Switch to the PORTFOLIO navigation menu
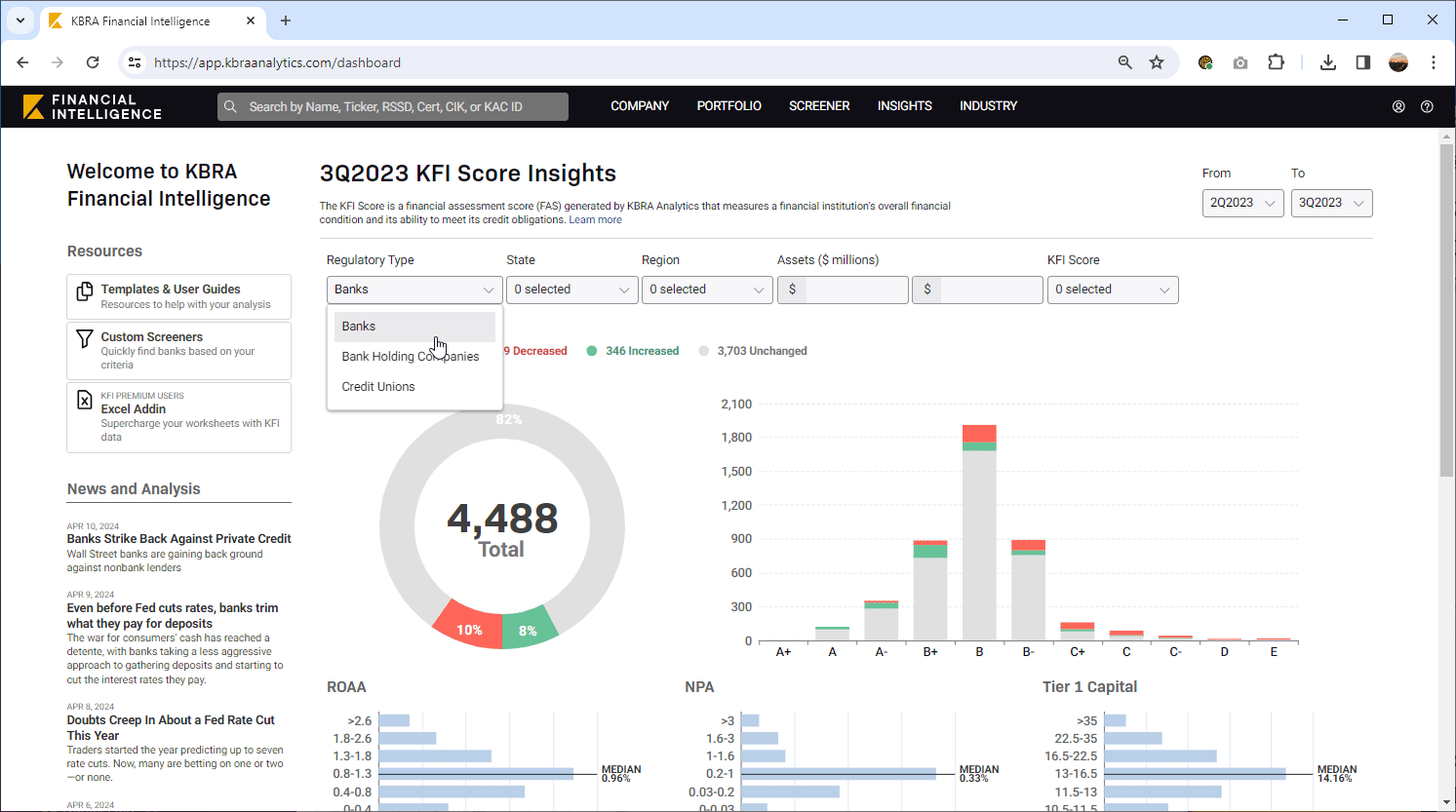The image size is (1456, 812). pyautogui.click(x=728, y=106)
